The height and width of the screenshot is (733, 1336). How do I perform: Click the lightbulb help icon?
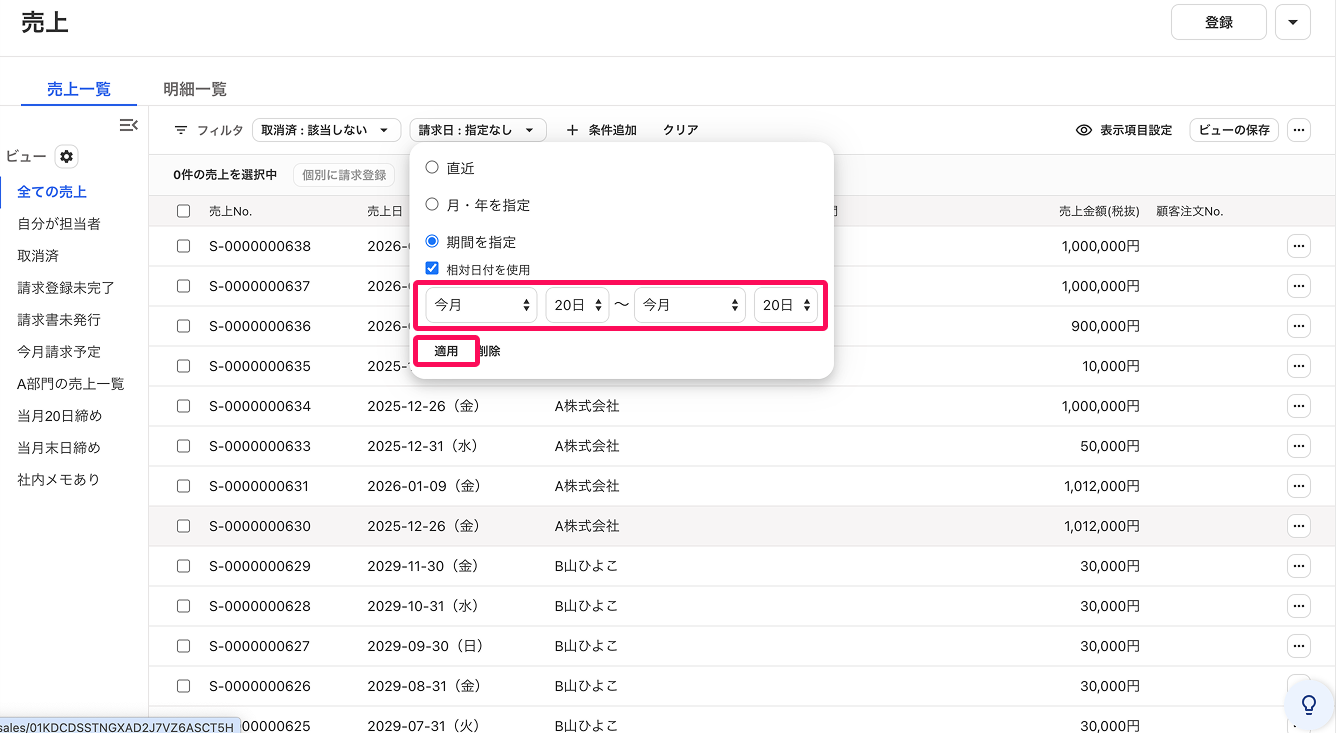pyautogui.click(x=1308, y=704)
